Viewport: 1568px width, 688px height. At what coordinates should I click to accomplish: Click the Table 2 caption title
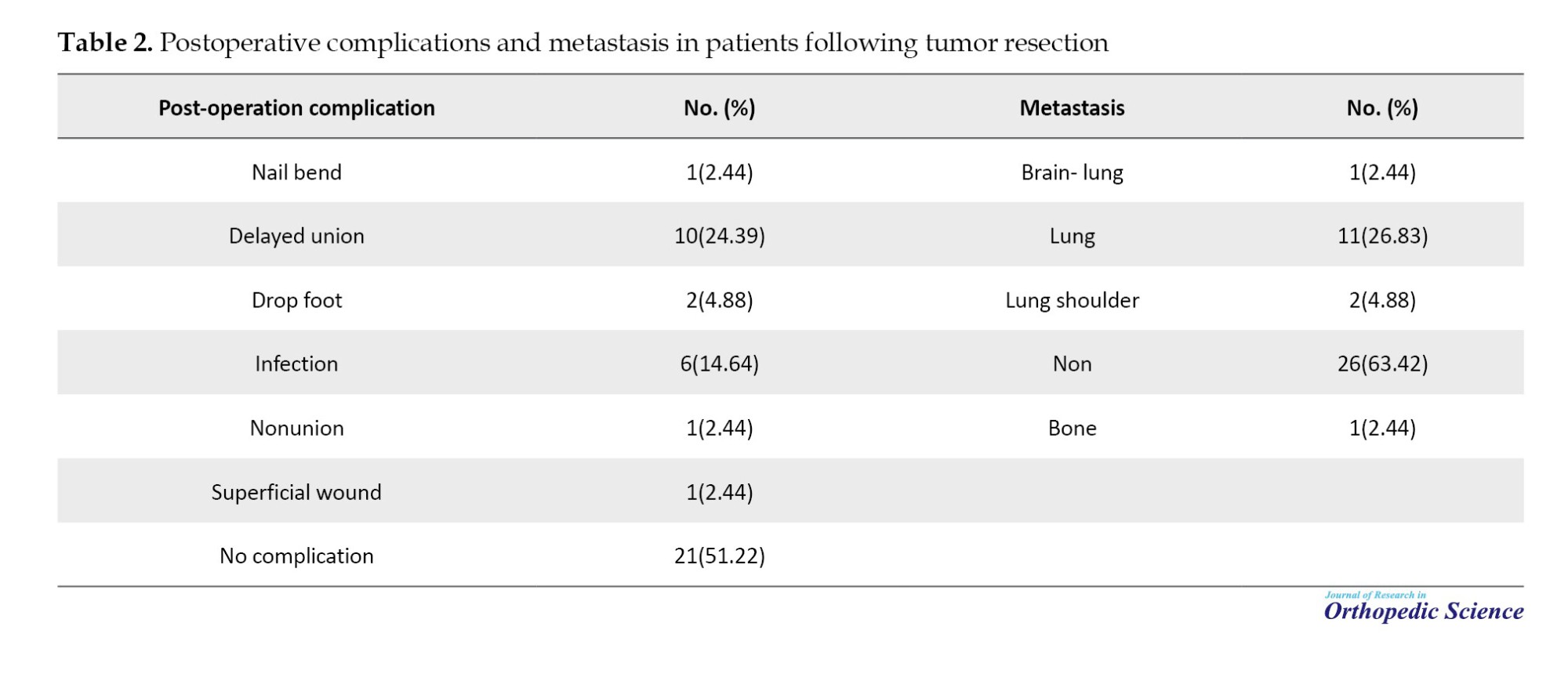click(583, 42)
